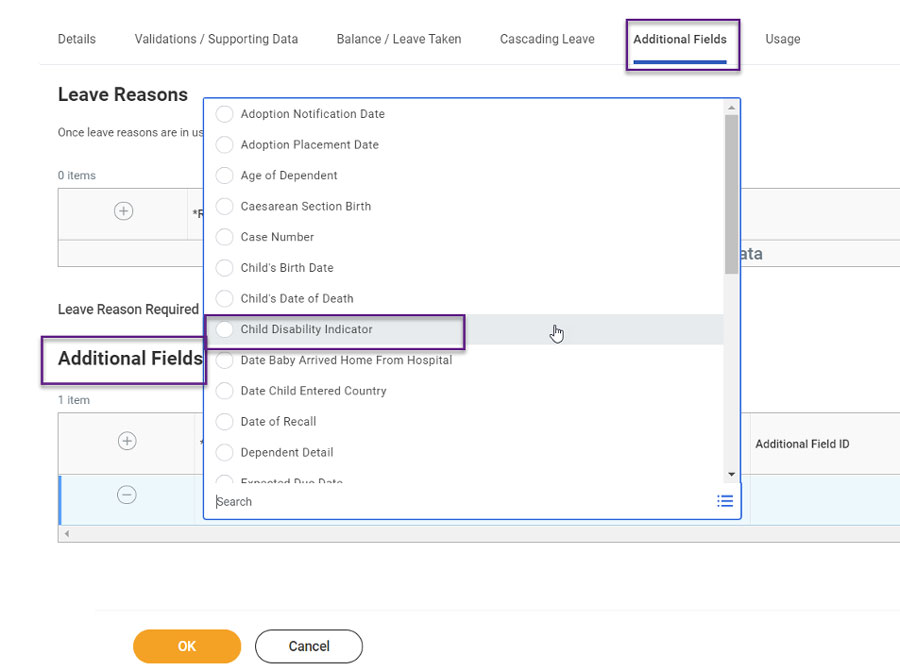Select Adoption Placement Date radio option
900x671 pixels.
click(224, 145)
